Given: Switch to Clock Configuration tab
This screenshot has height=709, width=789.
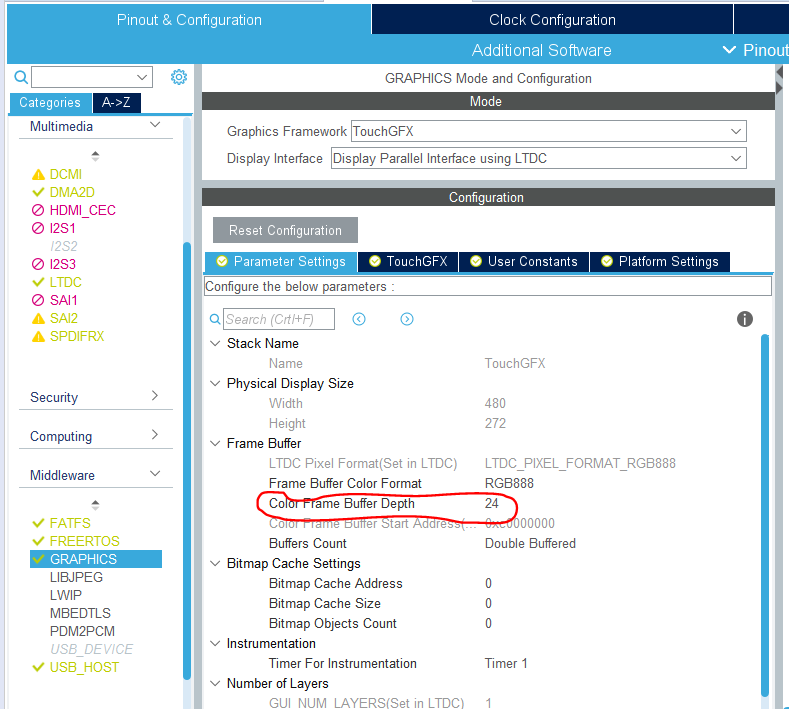Looking at the screenshot, I should [552, 20].
